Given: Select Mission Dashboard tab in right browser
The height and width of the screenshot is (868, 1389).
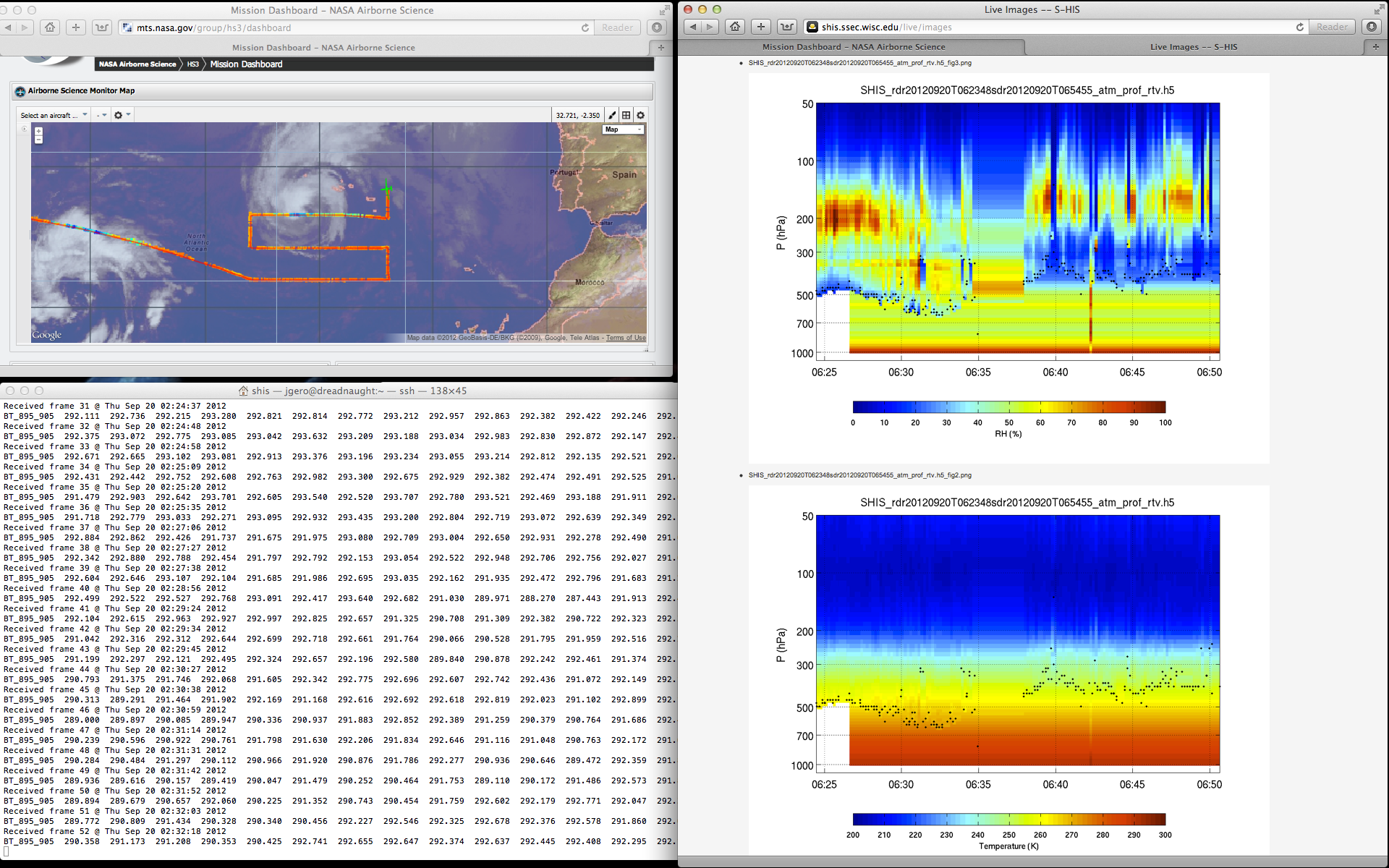Looking at the screenshot, I should (853, 47).
